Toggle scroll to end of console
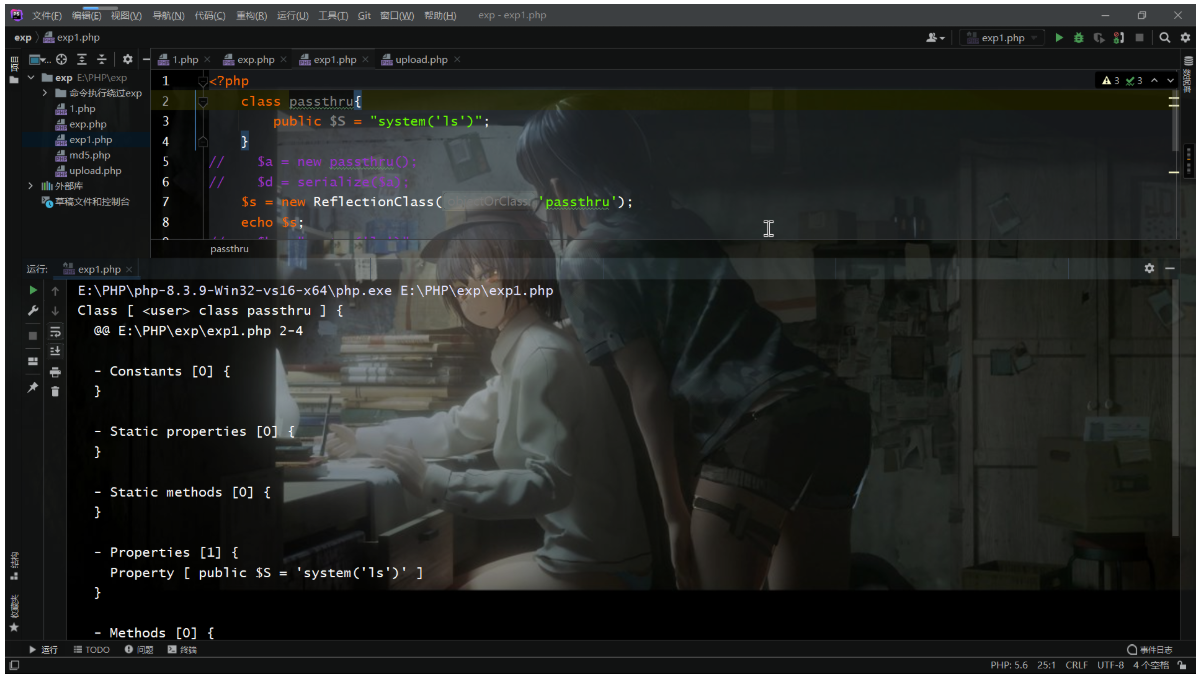 point(55,351)
